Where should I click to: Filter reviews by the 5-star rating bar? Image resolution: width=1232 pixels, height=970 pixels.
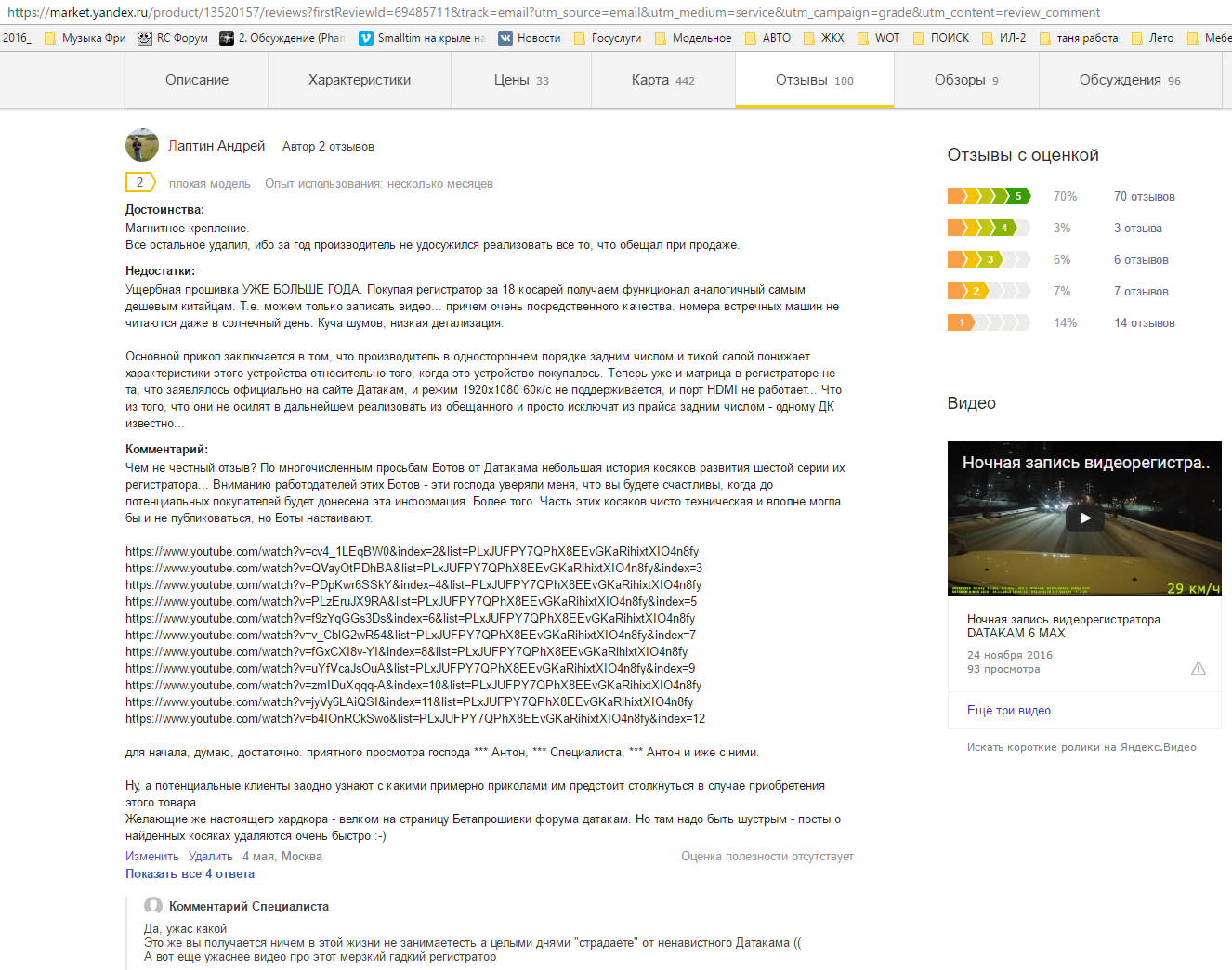989,196
